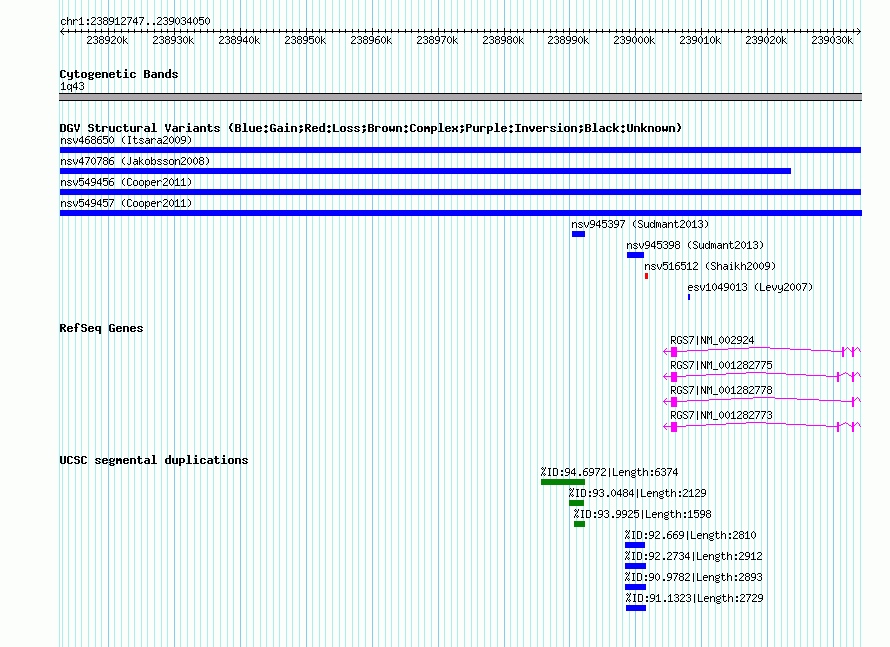This screenshot has width=890, height=647.
Task: Click the 239020k ruler tick label
Action: click(x=766, y=40)
